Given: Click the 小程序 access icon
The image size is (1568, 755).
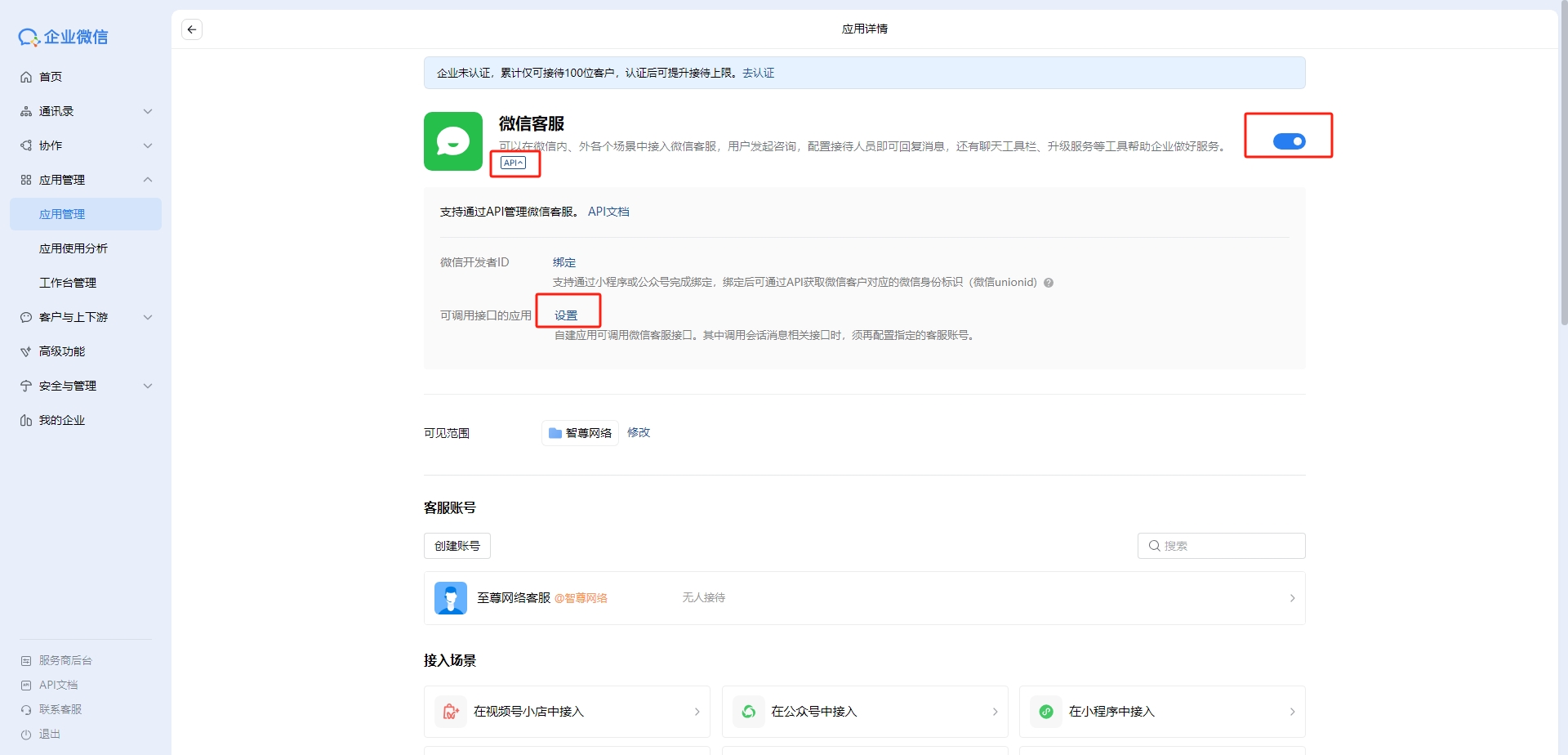Looking at the screenshot, I should click(x=1046, y=712).
